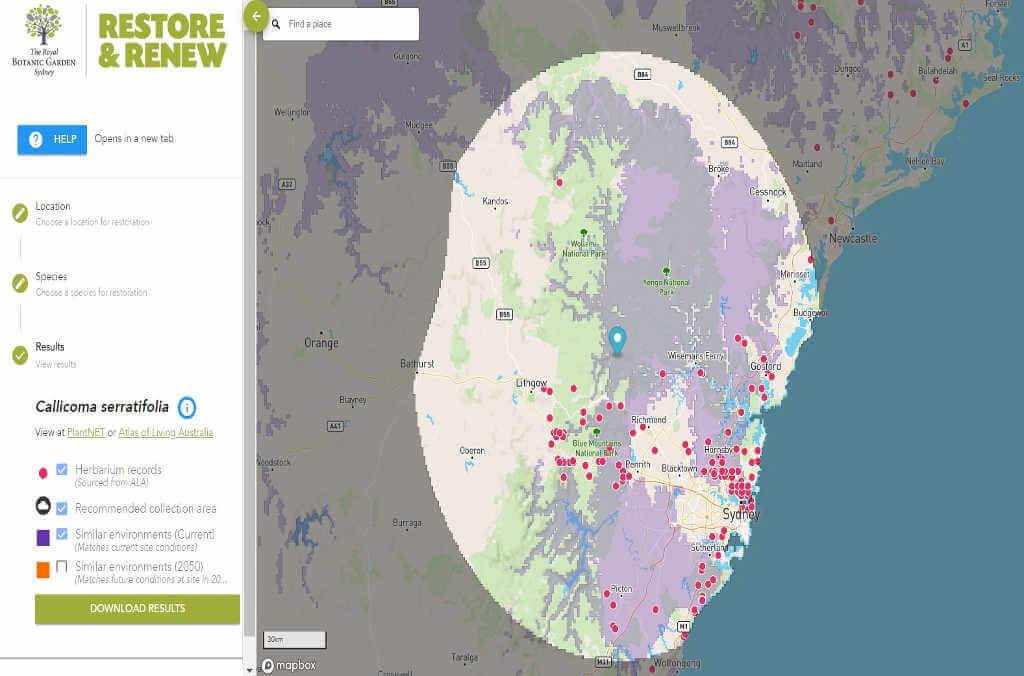The height and width of the screenshot is (676, 1024).
Task: Click the purple Similar environments color swatch
Action: point(43,539)
